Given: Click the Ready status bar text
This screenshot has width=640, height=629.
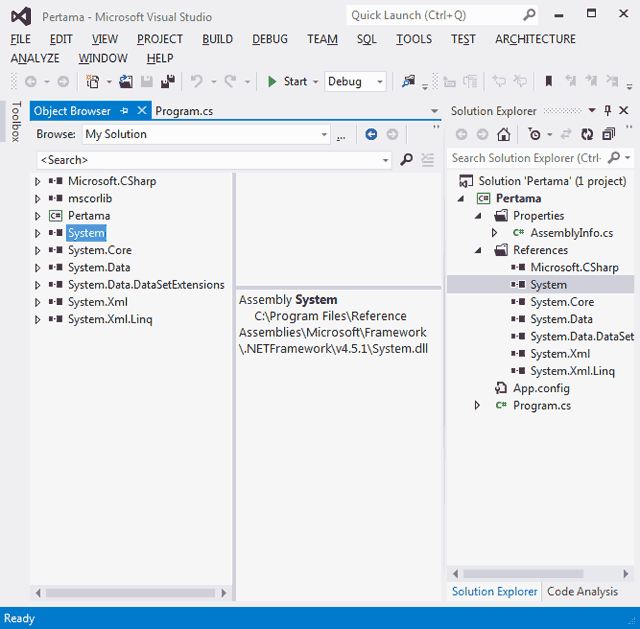Looking at the screenshot, I should pyautogui.click(x=19, y=618).
